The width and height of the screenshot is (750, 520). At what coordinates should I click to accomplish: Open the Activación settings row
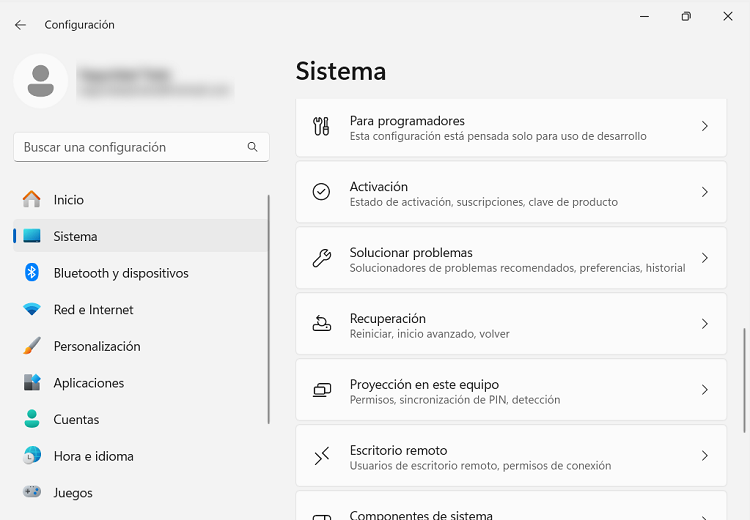tap(510, 193)
